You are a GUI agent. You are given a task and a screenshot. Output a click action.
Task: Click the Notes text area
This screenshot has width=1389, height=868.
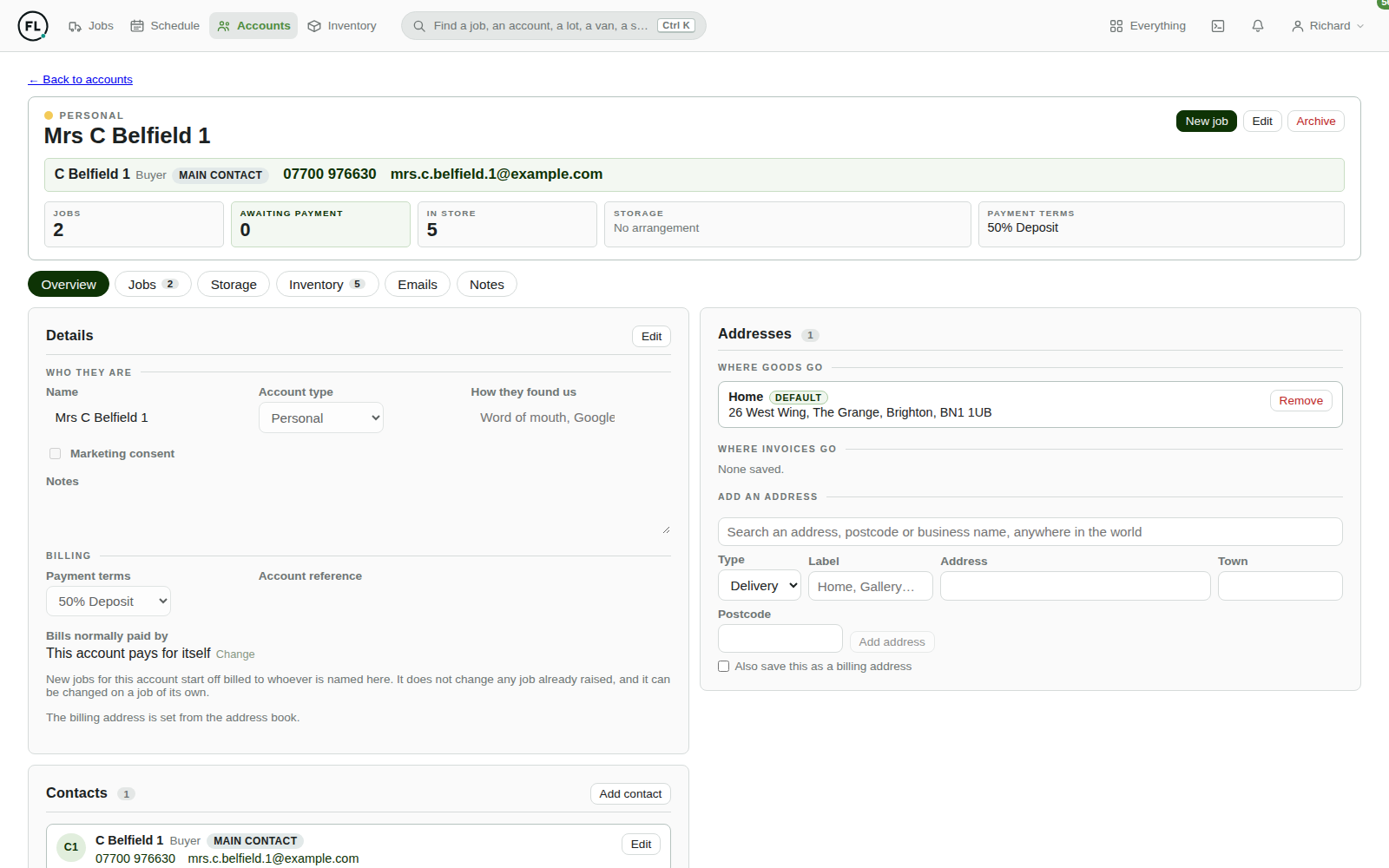[x=359, y=513]
